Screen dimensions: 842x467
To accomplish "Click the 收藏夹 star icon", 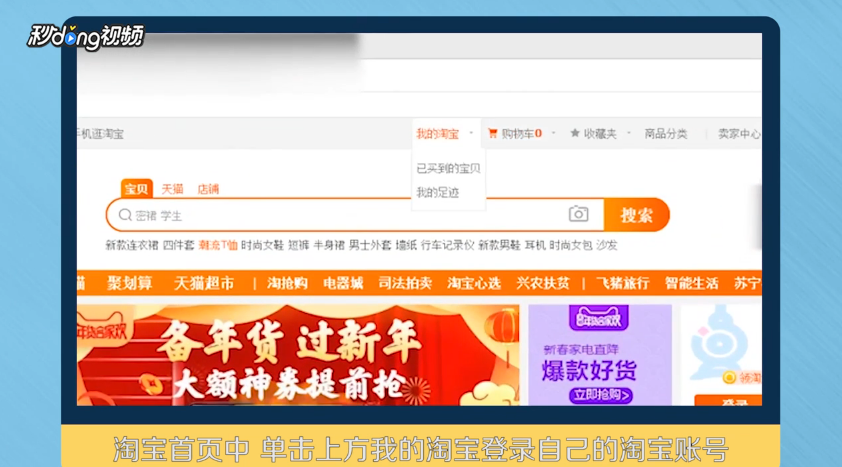I will (575, 133).
